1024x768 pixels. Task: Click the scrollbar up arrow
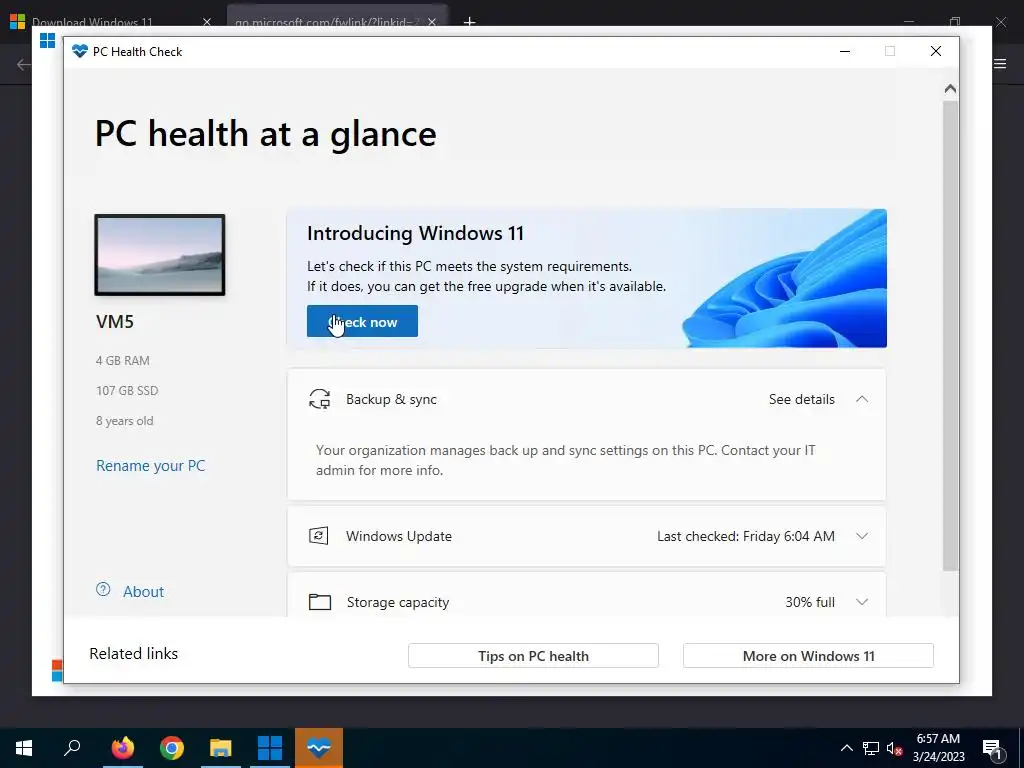click(x=951, y=89)
